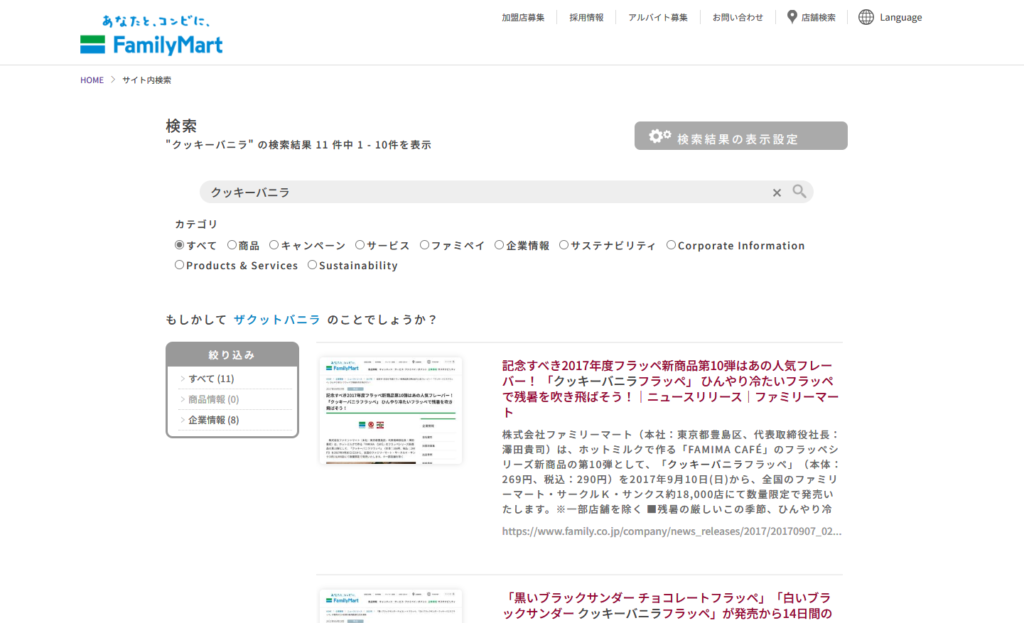Open the 検索結果の表示設定 settings button
Screen dimensions: 1024x623
741,136
